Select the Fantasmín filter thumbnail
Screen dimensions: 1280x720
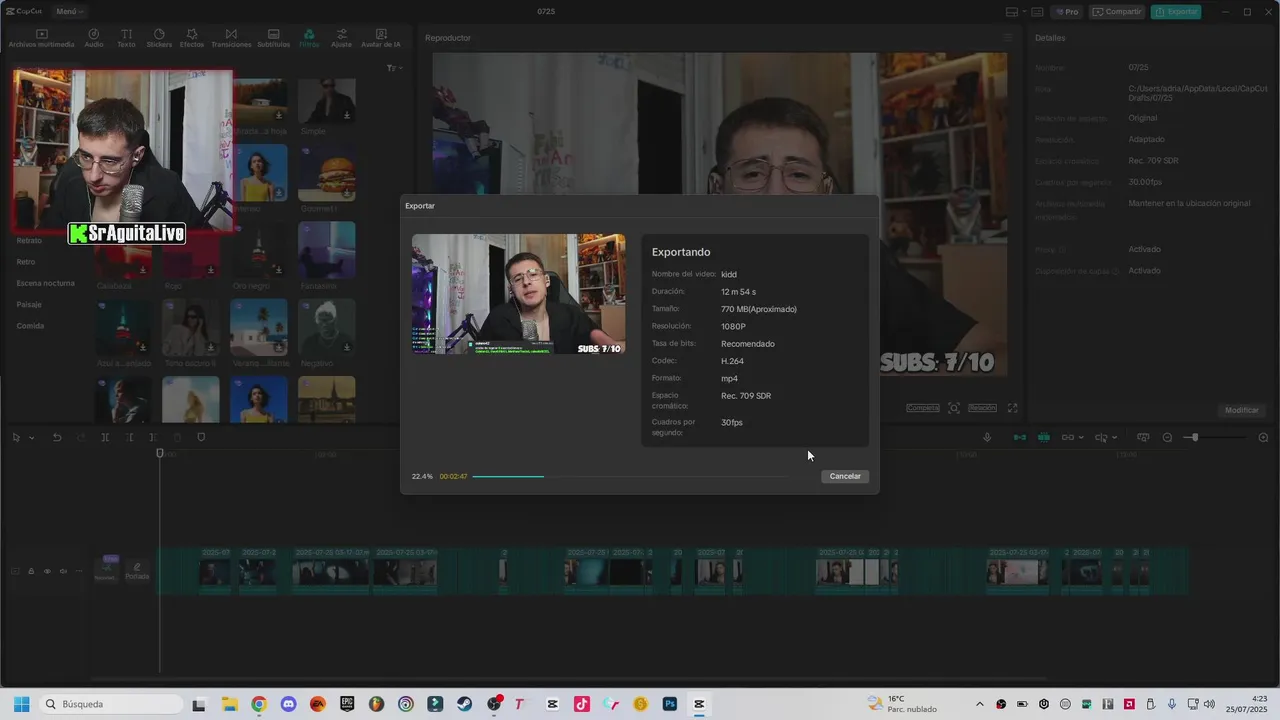pos(327,250)
